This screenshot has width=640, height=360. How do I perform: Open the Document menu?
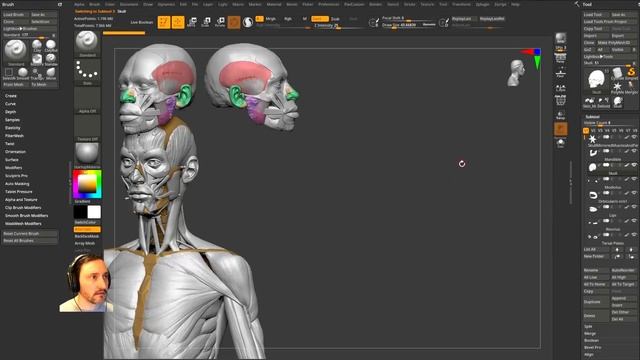[x=129, y=4]
